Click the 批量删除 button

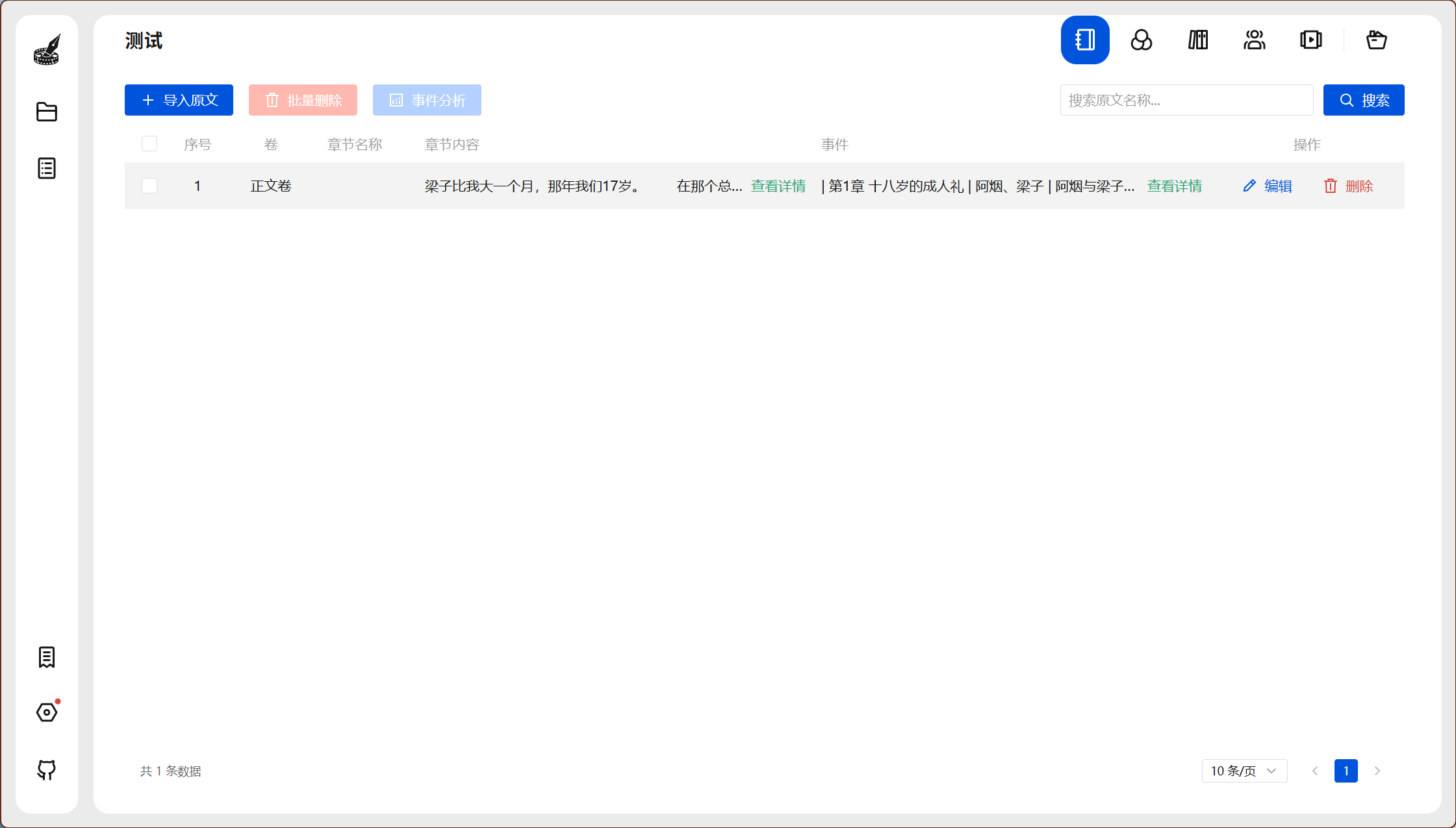pyautogui.click(x=303, y=100)
